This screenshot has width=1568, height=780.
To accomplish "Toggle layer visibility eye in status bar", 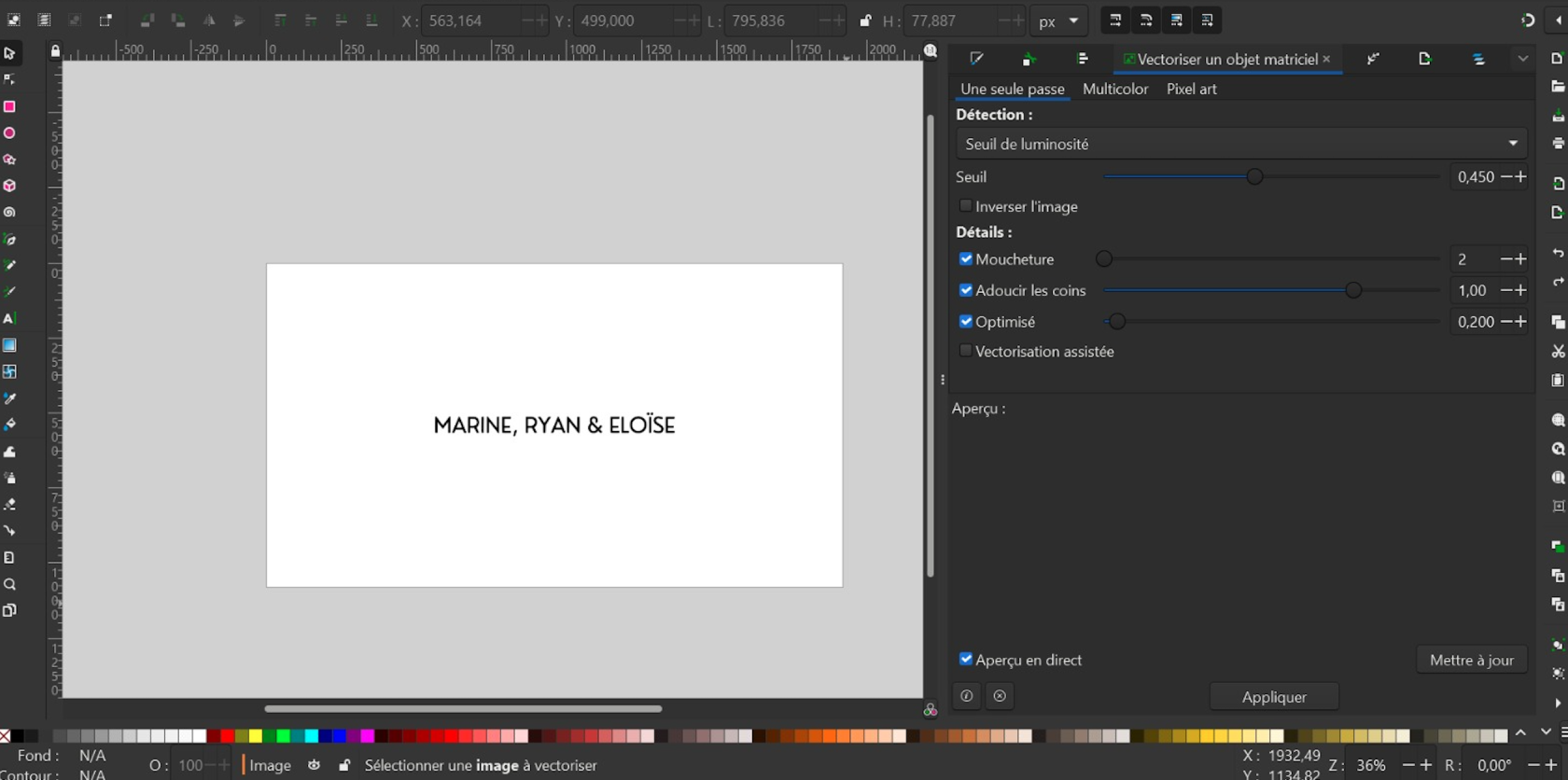I will pos(315,765).
